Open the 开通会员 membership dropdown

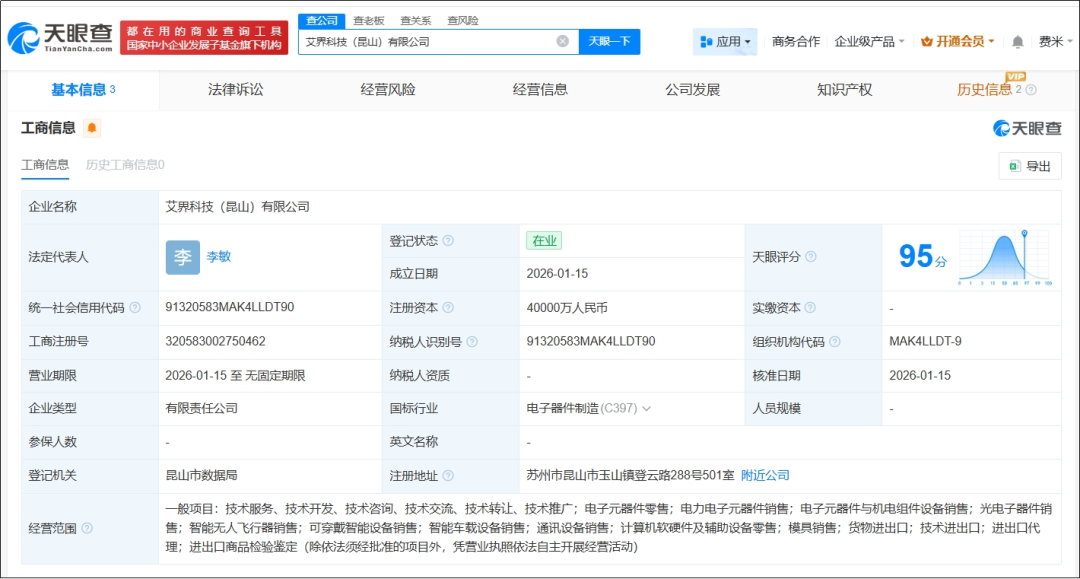957,42
